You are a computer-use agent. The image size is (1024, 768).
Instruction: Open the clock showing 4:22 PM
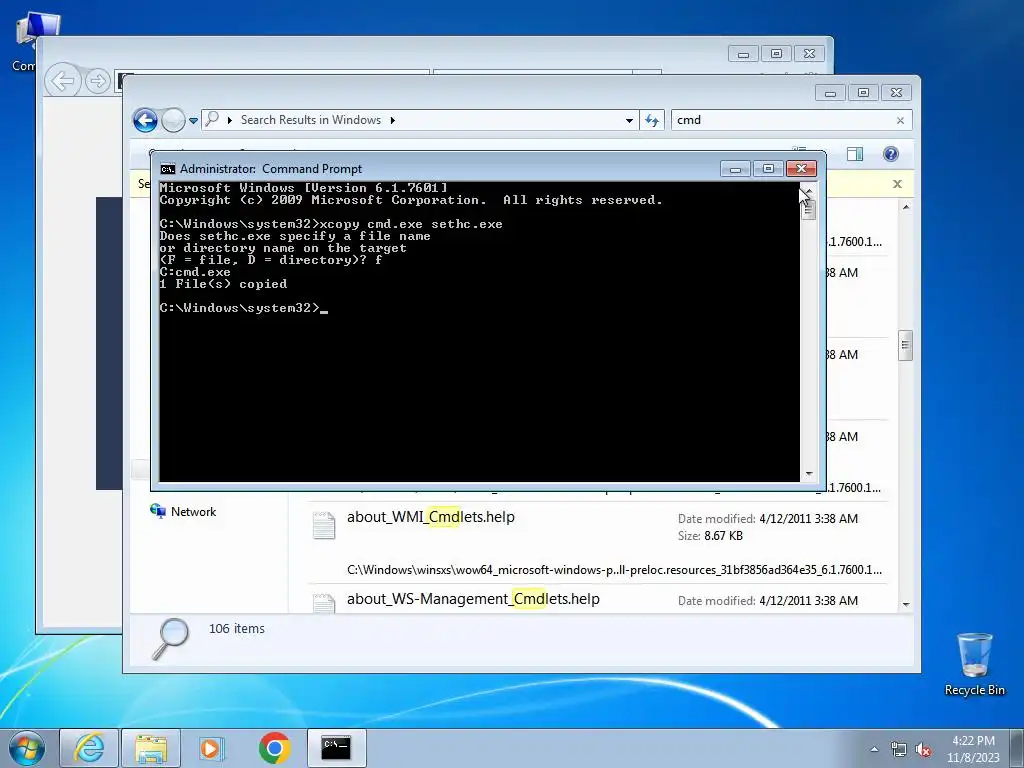[974, 749]
